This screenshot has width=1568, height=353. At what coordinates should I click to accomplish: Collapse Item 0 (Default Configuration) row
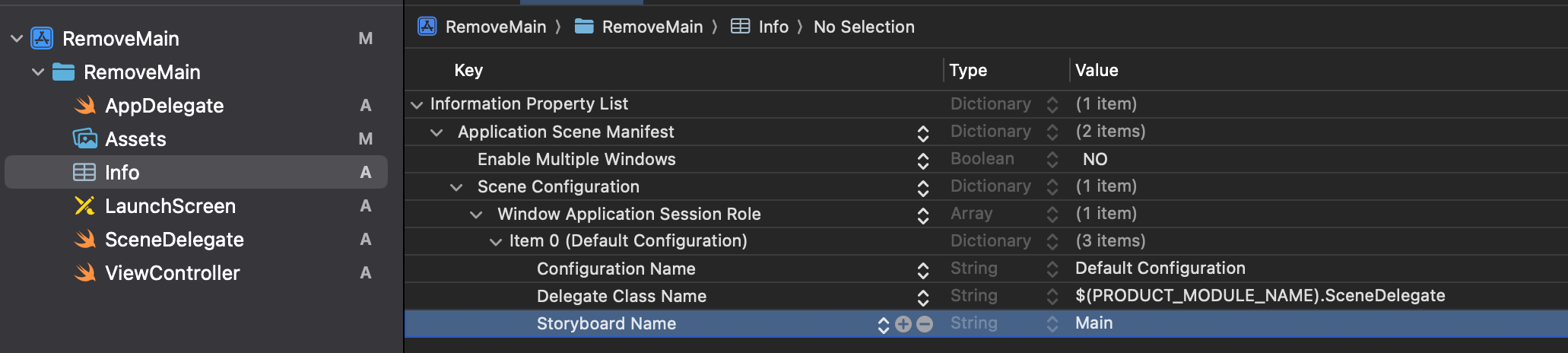pos(496,242)
